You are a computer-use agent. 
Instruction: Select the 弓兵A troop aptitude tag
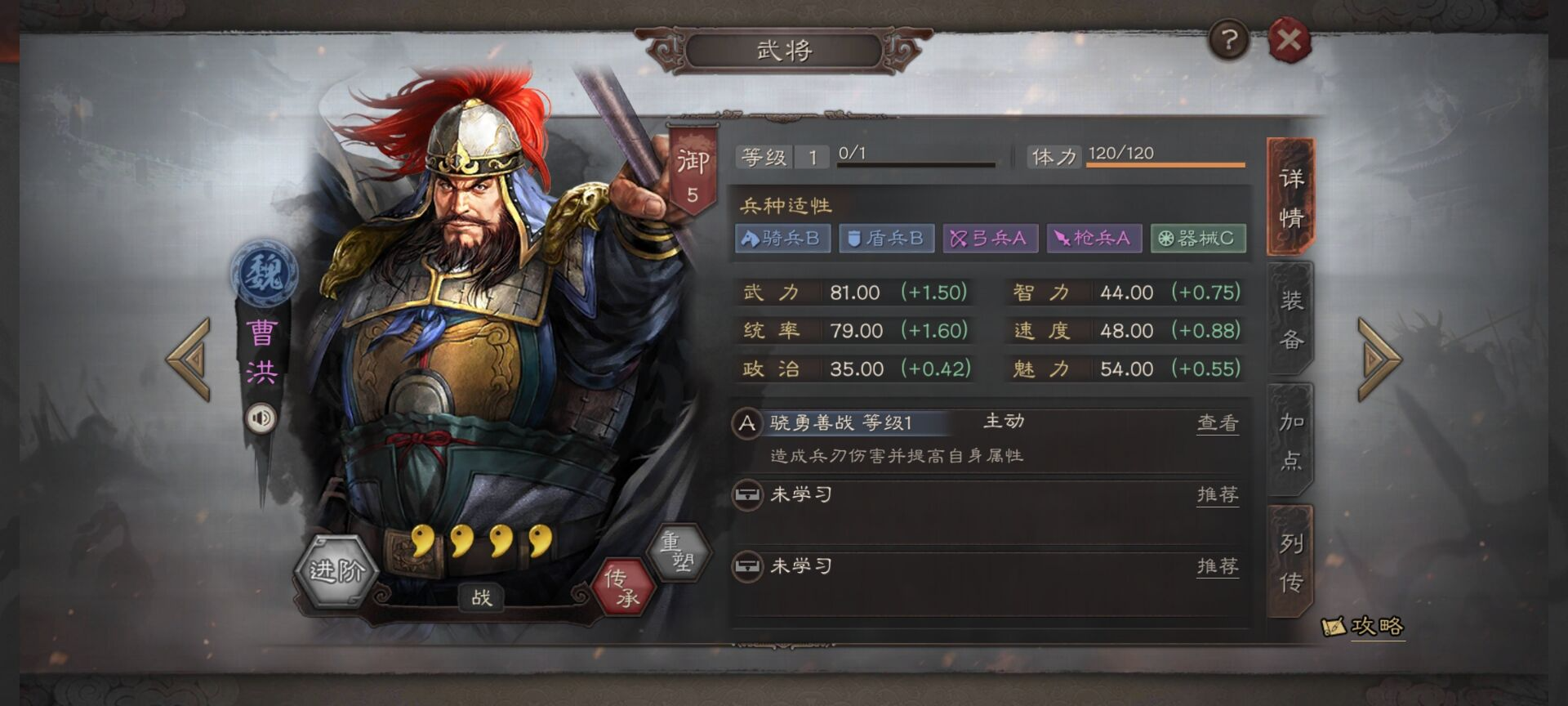click(990, 239)
